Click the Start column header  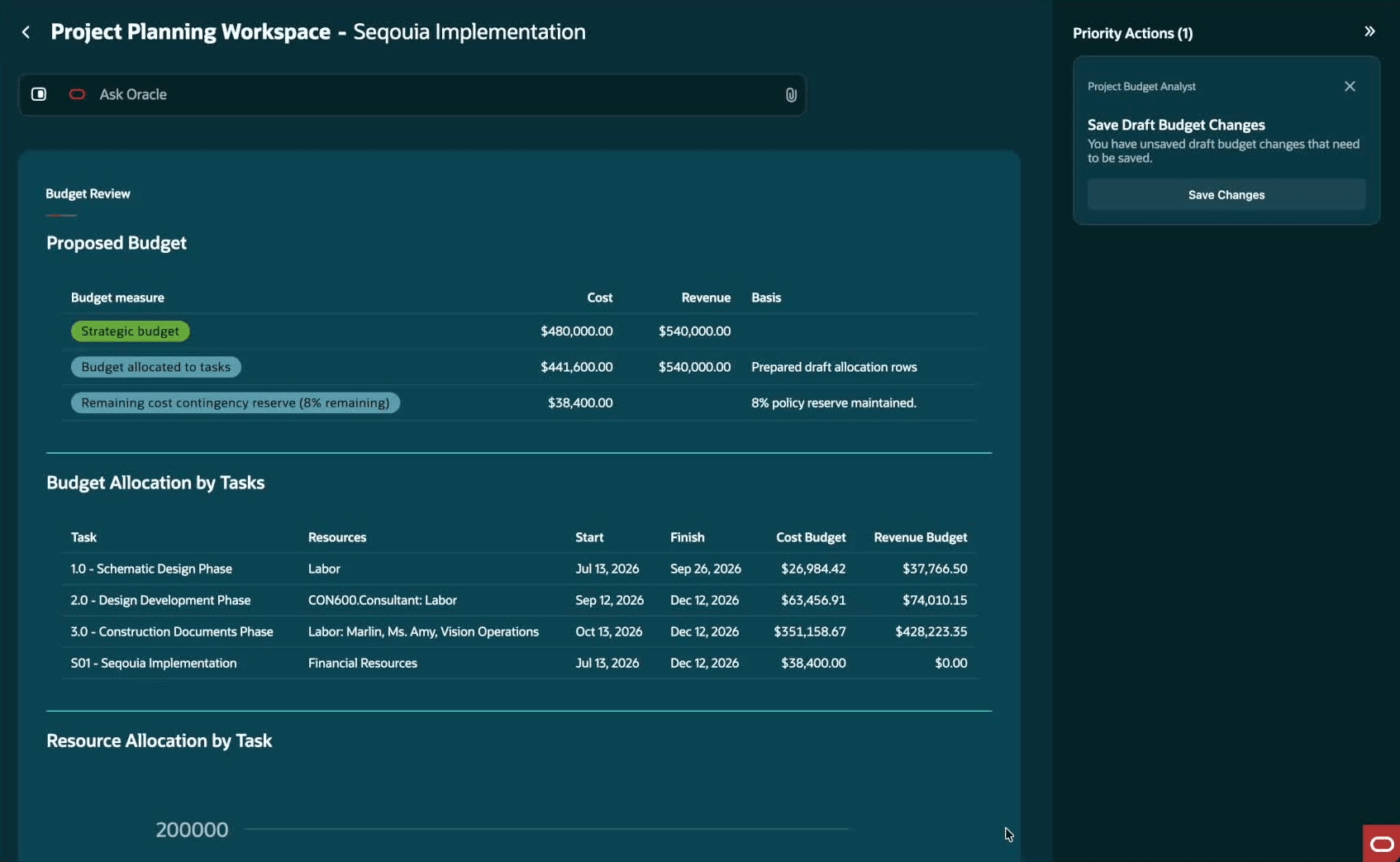(589, 537)
